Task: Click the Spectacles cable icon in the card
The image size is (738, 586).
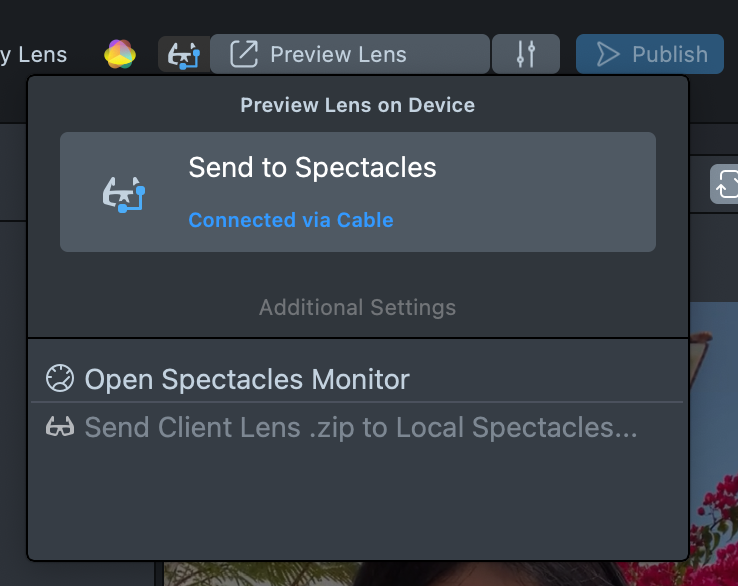Action: click(124, 194)
